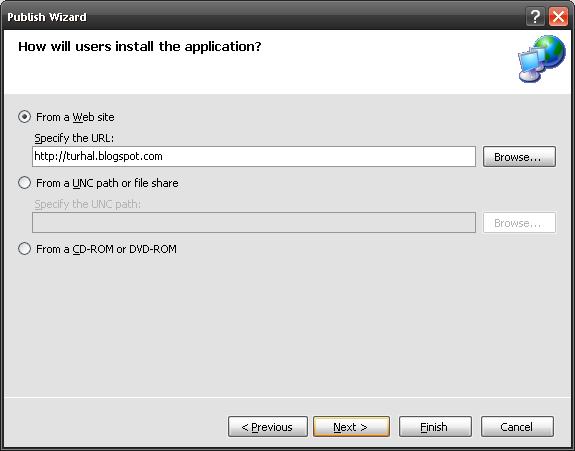This screenshot has width=575, height=451.
Task: Close the Publish Wizard dialog
Action: (x=558, y=16)
